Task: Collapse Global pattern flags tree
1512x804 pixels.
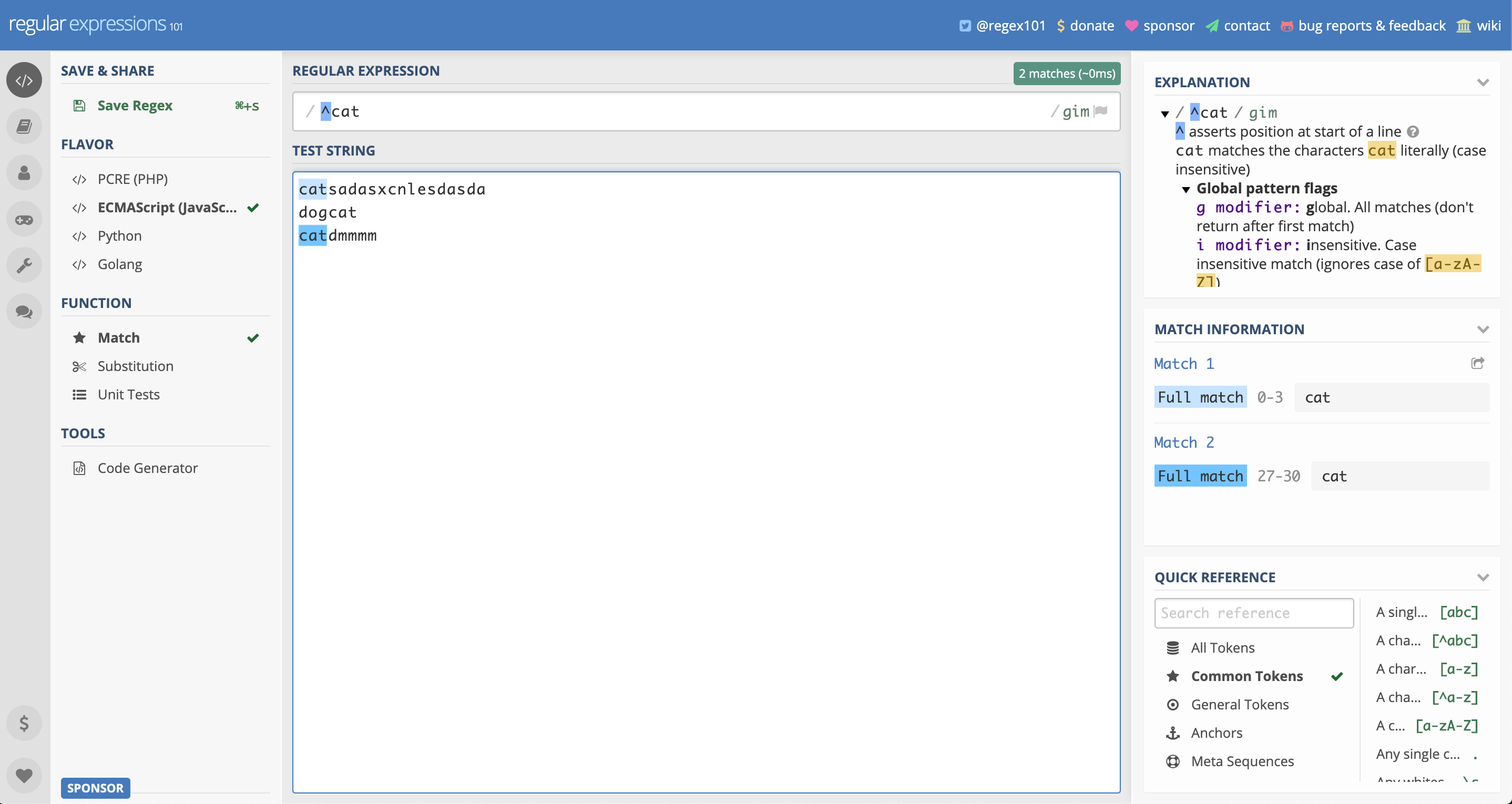Action: point(1186,189)
